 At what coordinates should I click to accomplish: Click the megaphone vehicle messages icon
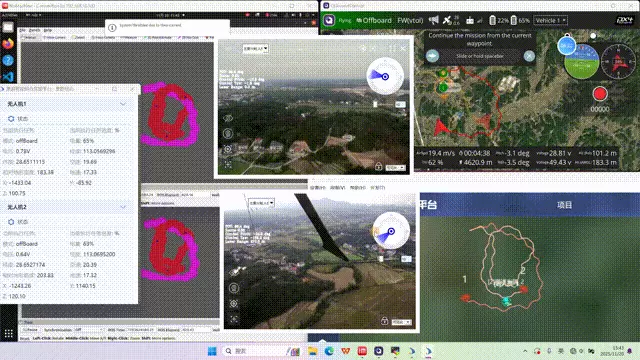(x=433, y=20)
